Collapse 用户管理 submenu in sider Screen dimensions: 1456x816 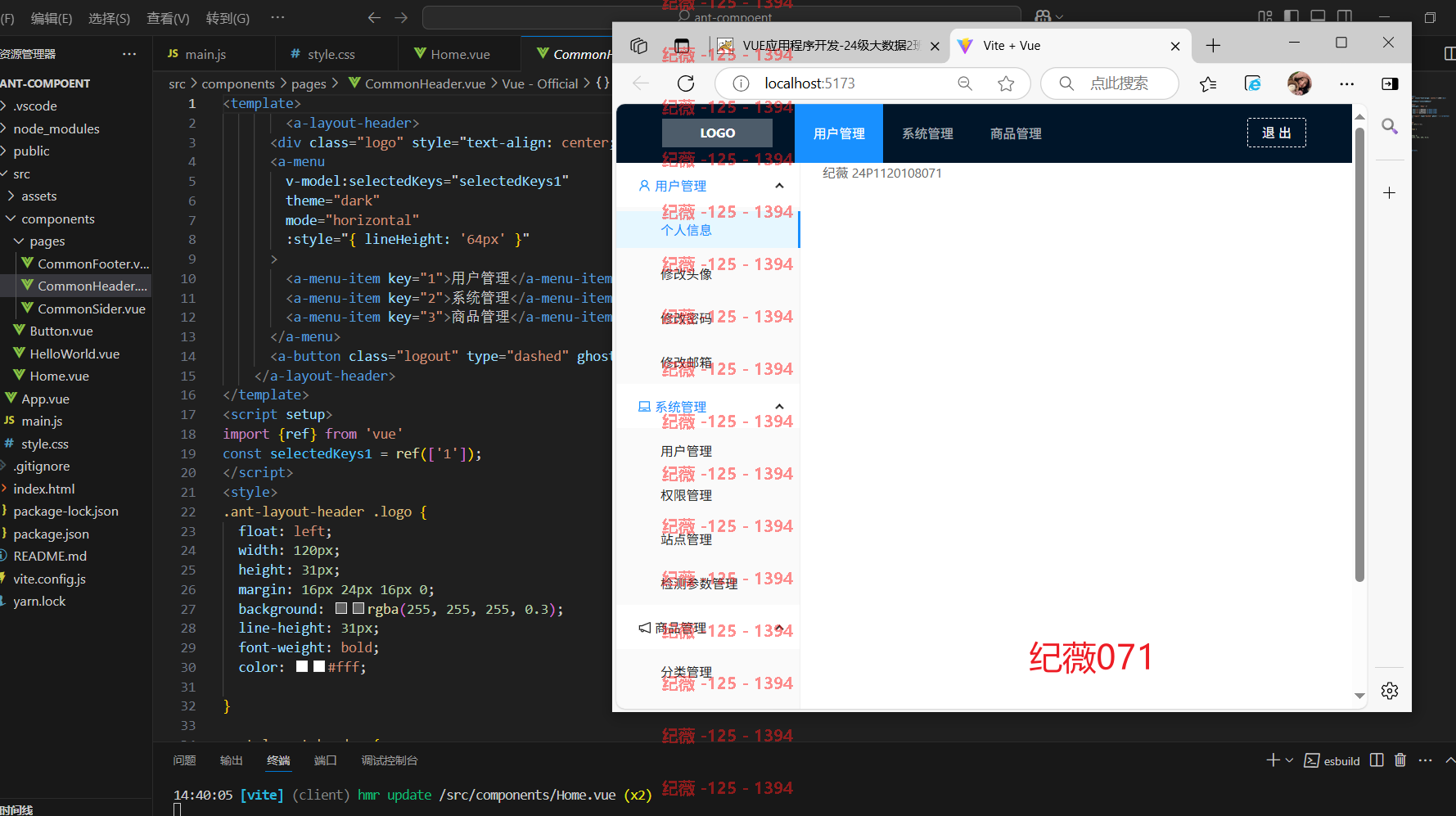779,186
